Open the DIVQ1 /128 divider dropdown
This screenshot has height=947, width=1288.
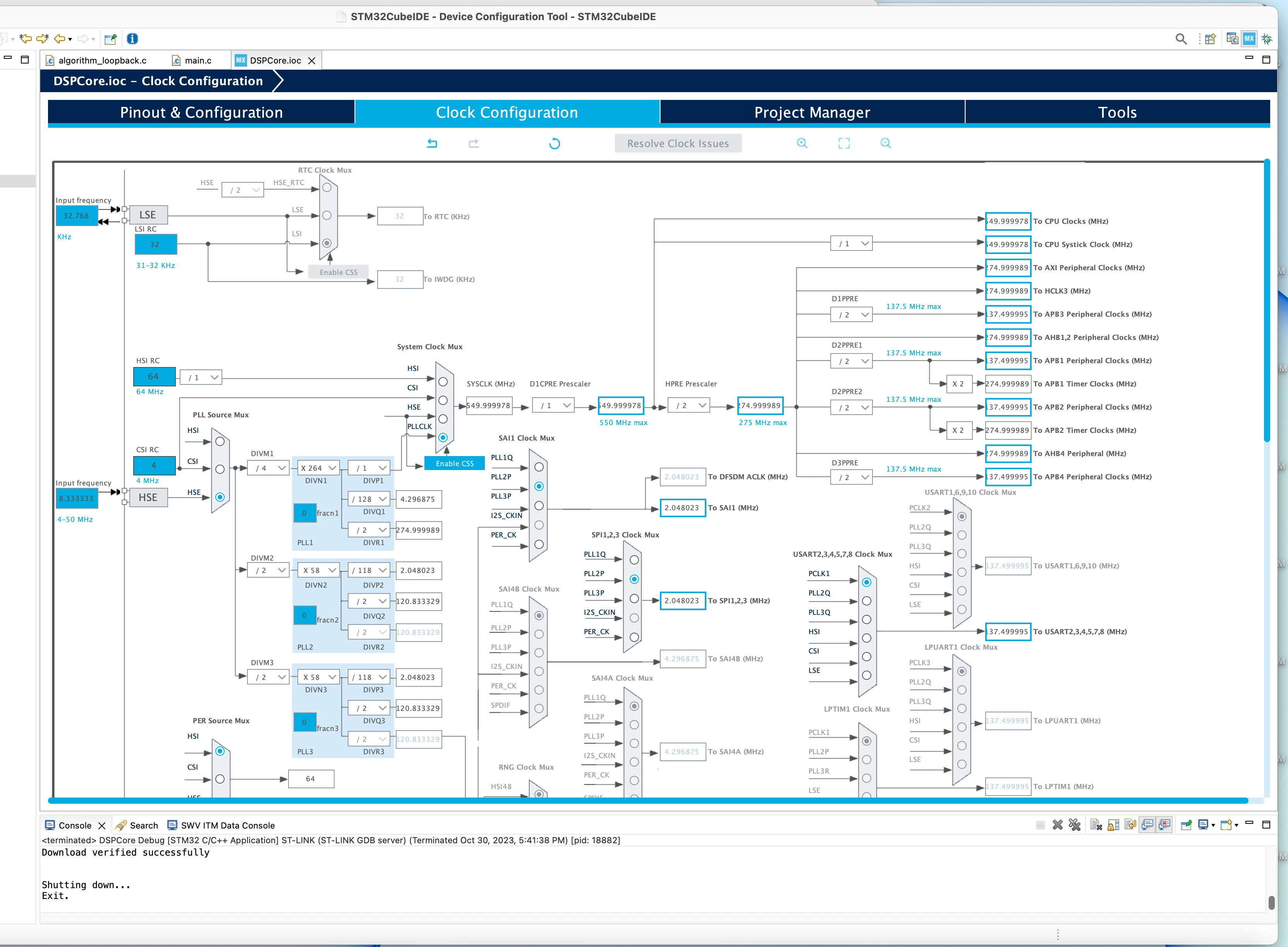tap(369, 499)
